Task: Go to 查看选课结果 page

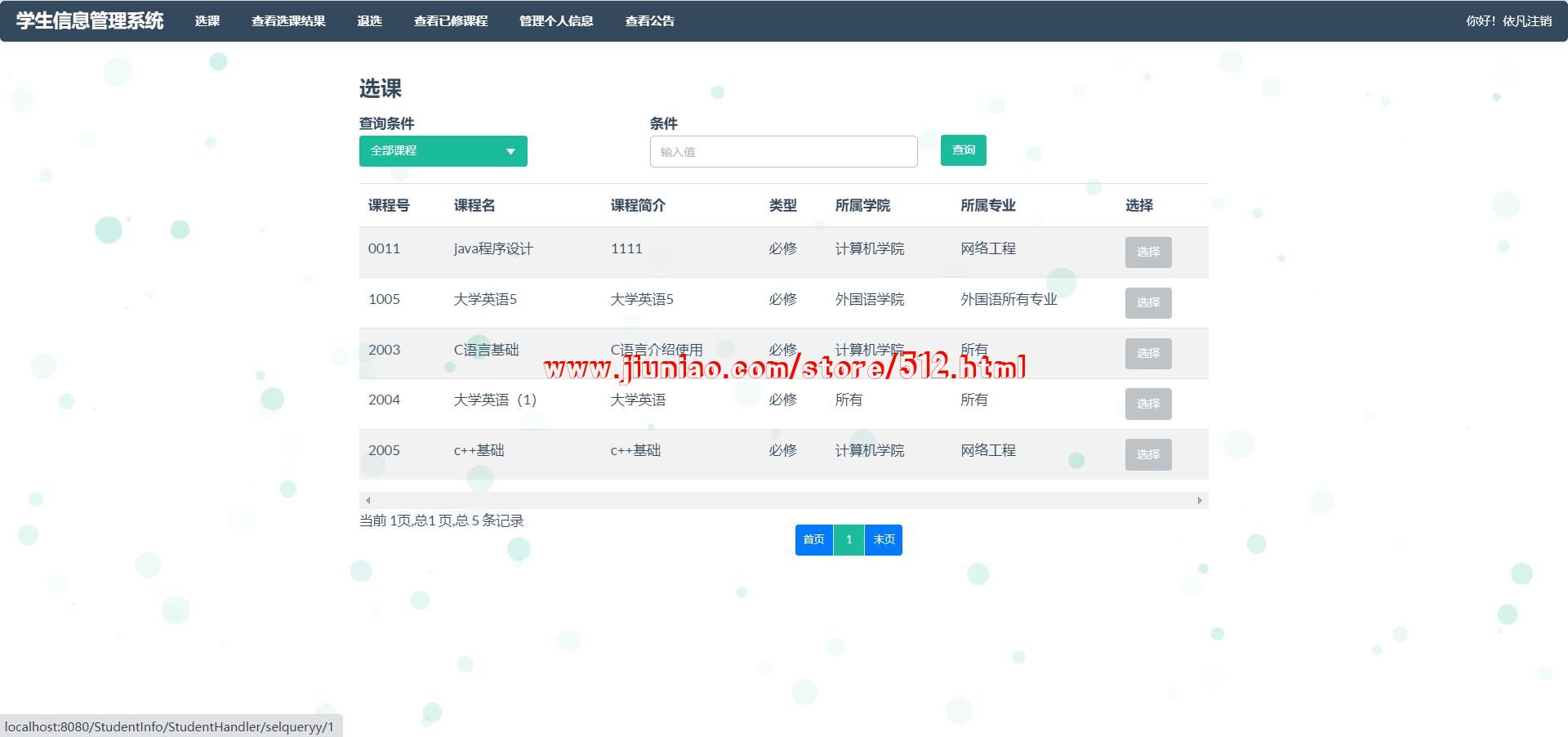Action: (288, 21)
